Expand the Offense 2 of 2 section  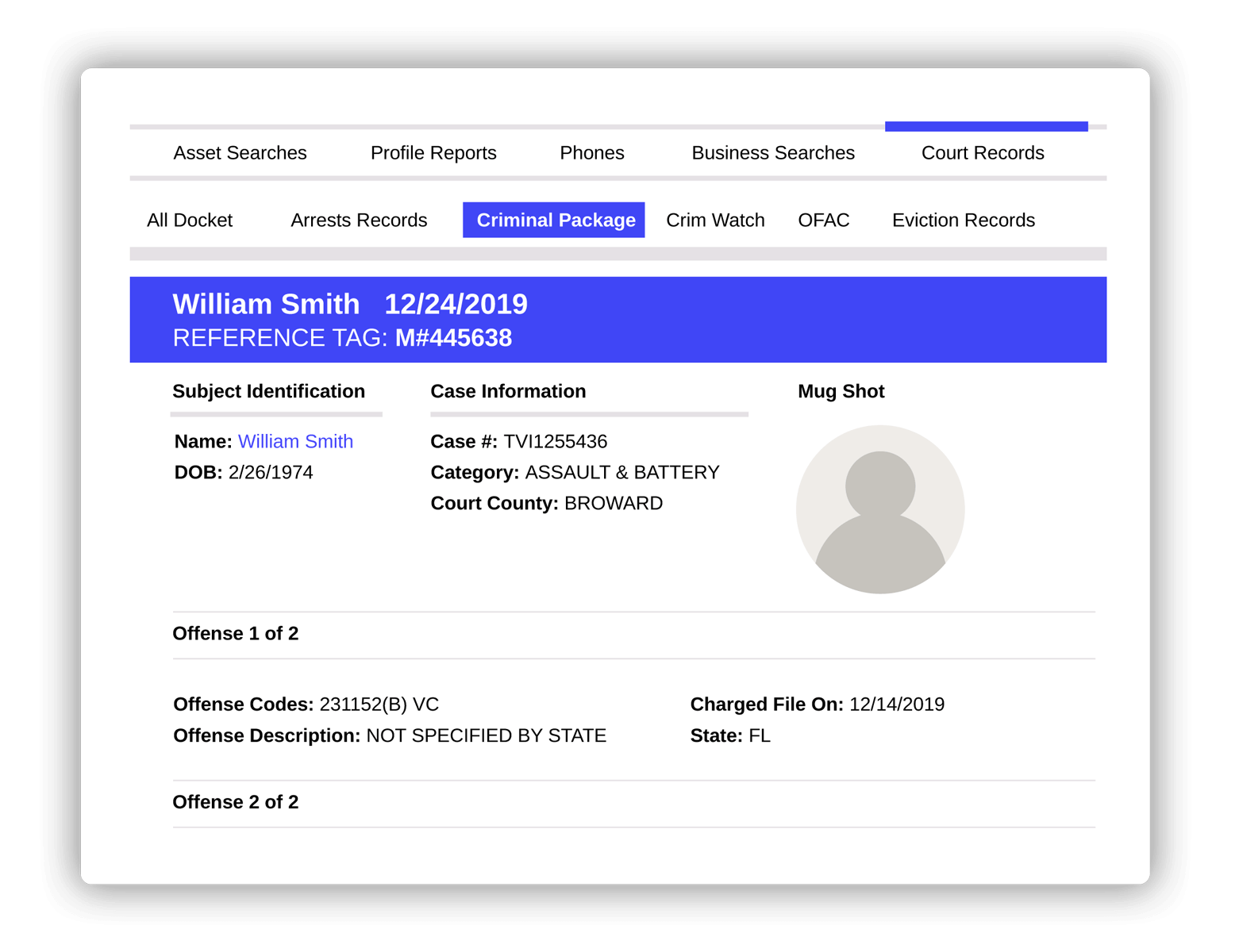pyautogui.click(x=633, y=802)
